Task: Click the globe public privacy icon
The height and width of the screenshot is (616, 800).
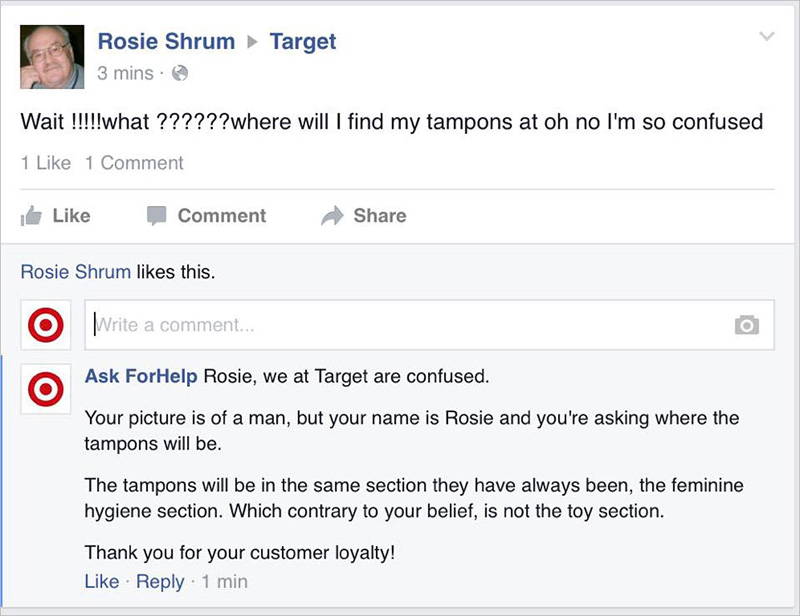Action: pos(180,73)
